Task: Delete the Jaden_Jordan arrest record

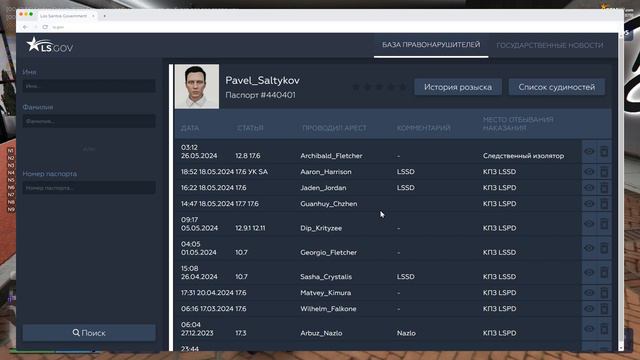Action: coord(604,188)
